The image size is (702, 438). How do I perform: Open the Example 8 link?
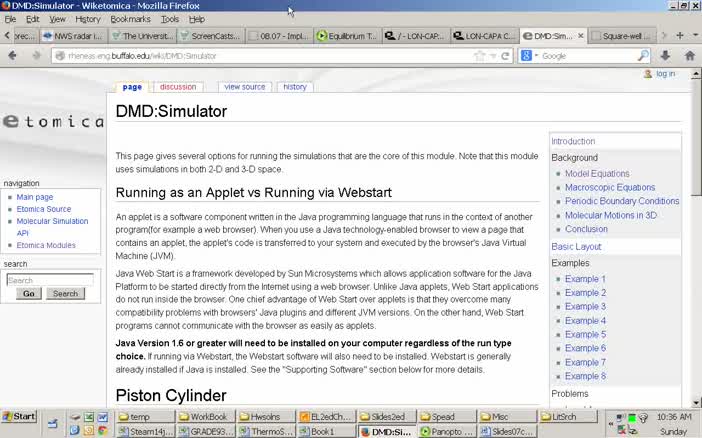[585, 377]
